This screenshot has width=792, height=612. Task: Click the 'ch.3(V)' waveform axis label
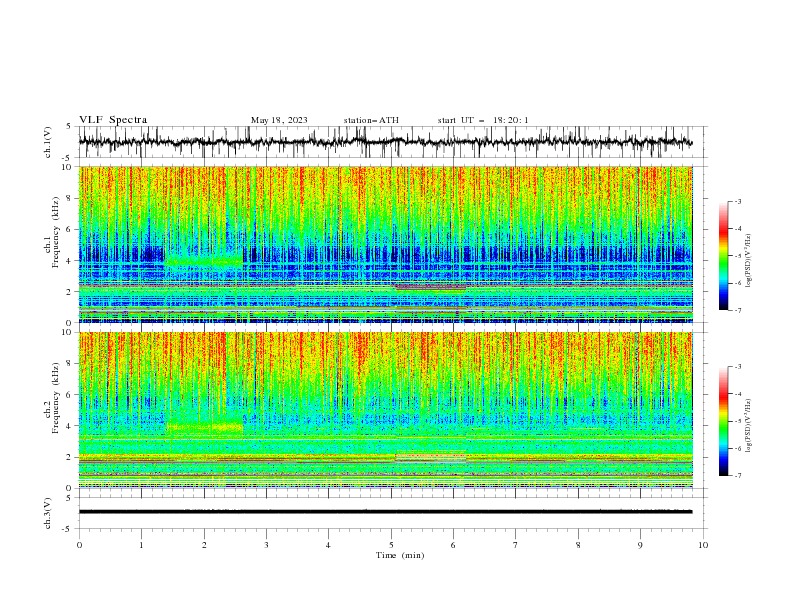(48, 513)
